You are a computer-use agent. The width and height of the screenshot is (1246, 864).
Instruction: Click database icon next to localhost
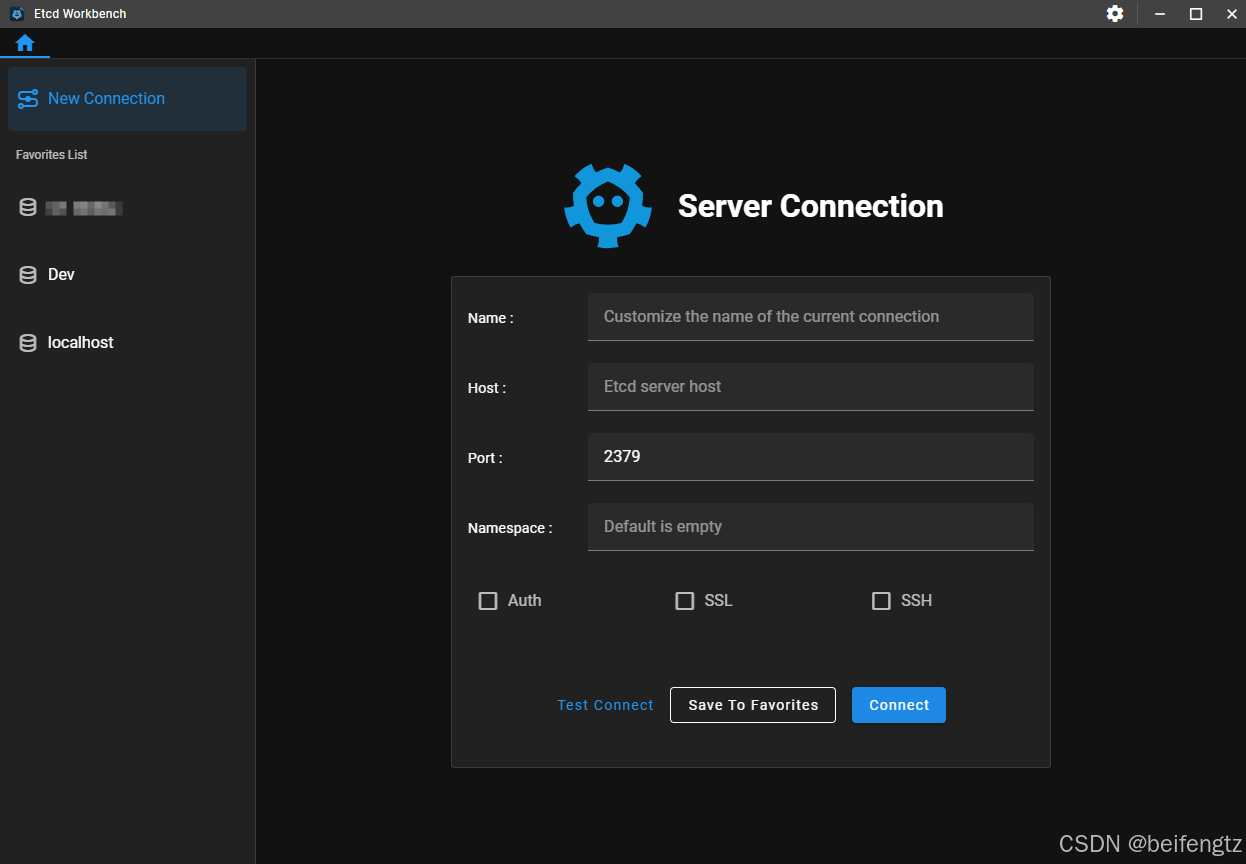tap(28, 343)
